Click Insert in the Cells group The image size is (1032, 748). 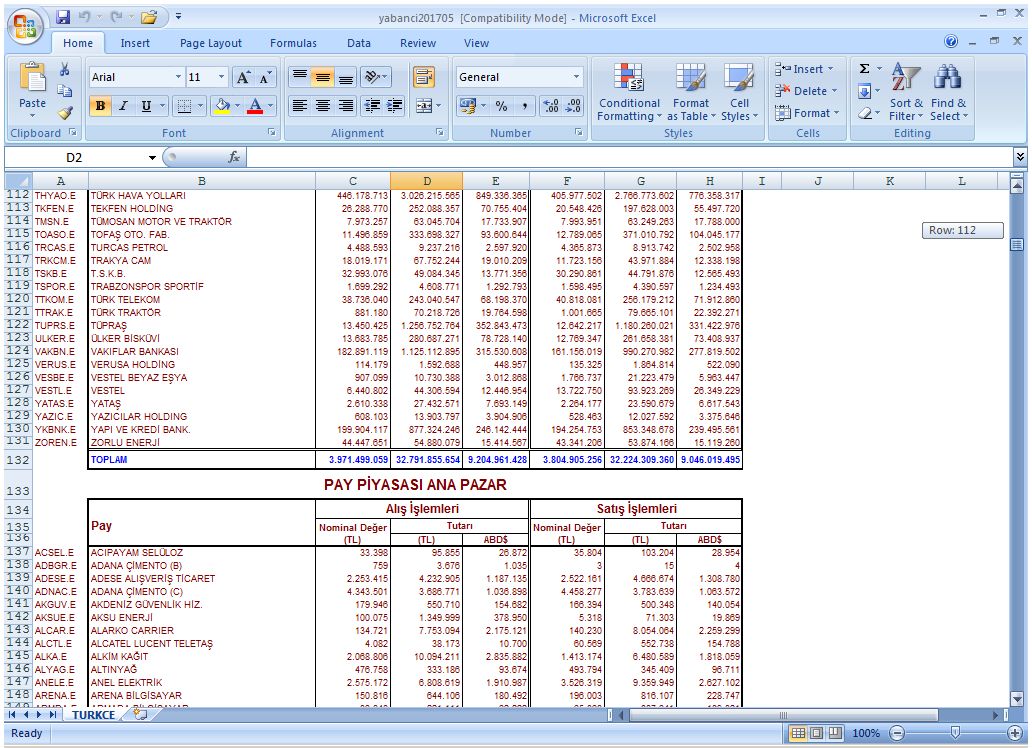806,69
